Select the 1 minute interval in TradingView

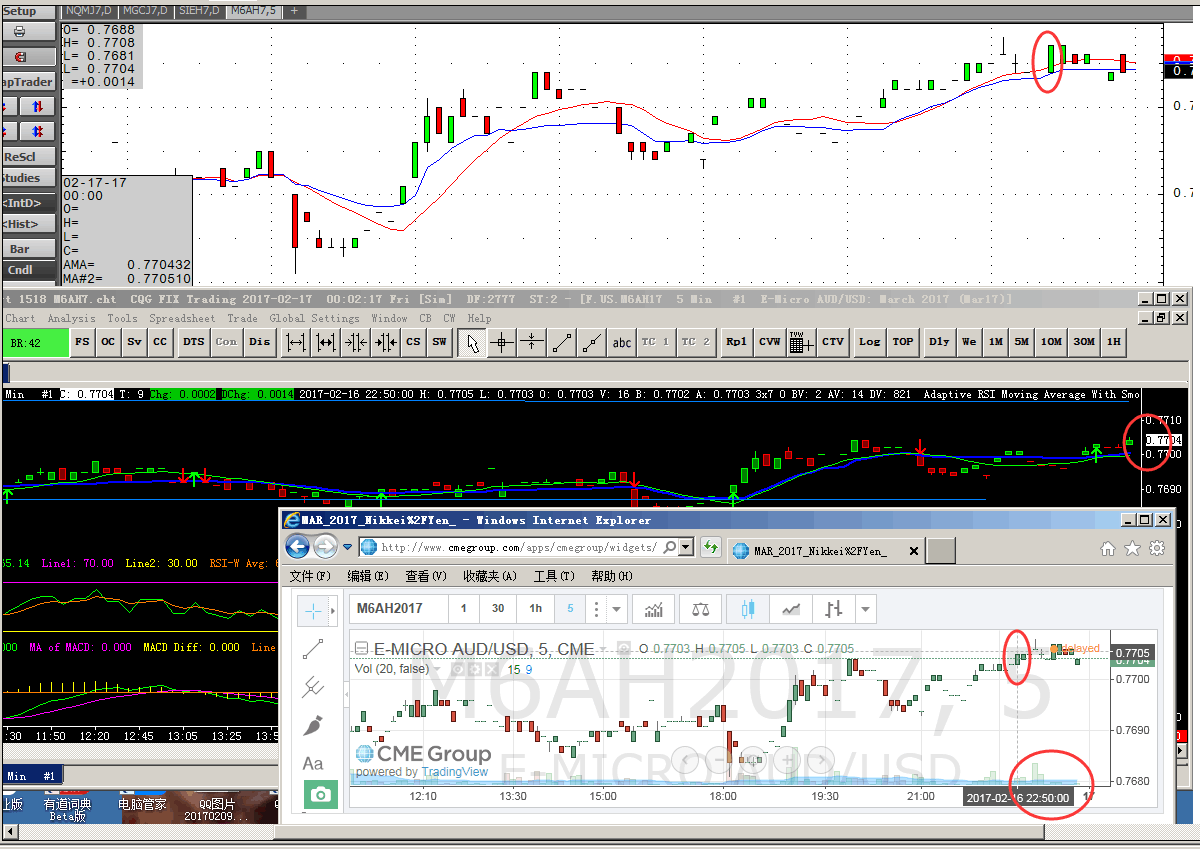click(x=463, y=608)
